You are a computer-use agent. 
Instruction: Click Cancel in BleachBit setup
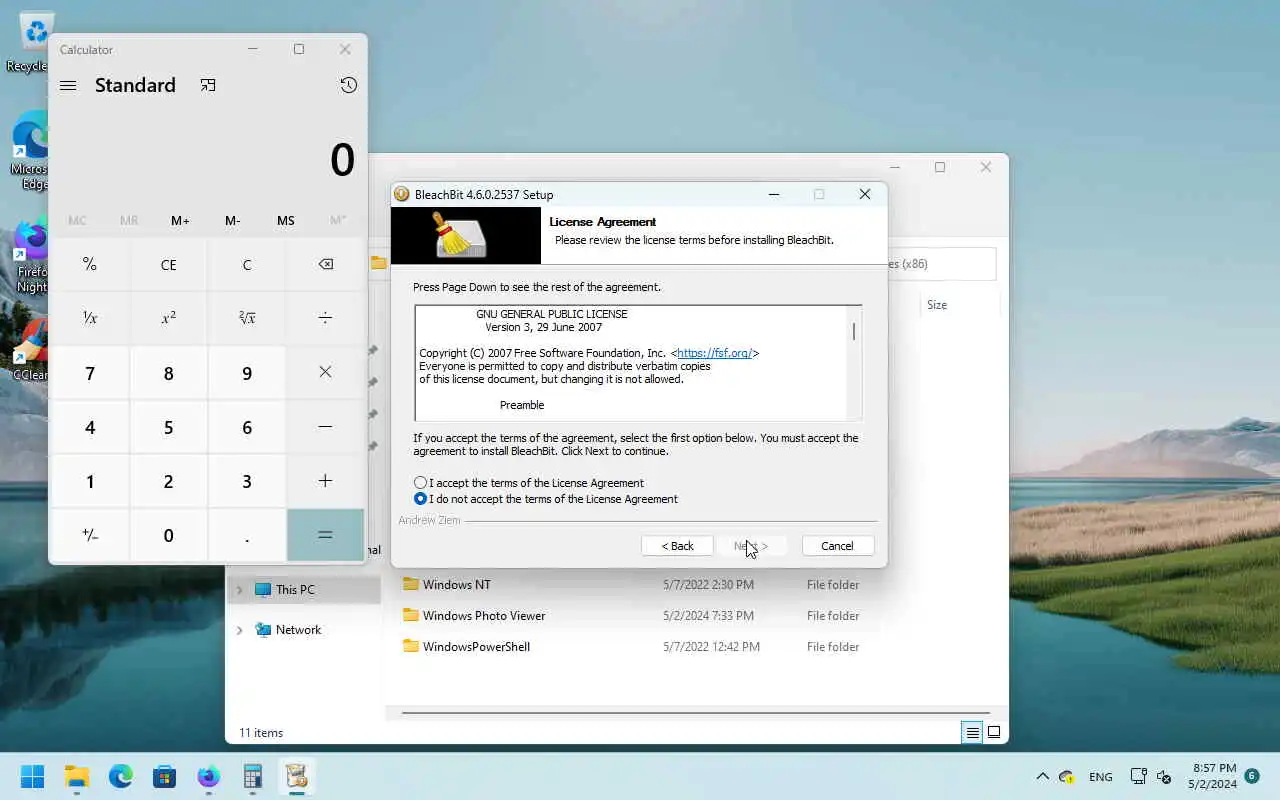(838, 546)
